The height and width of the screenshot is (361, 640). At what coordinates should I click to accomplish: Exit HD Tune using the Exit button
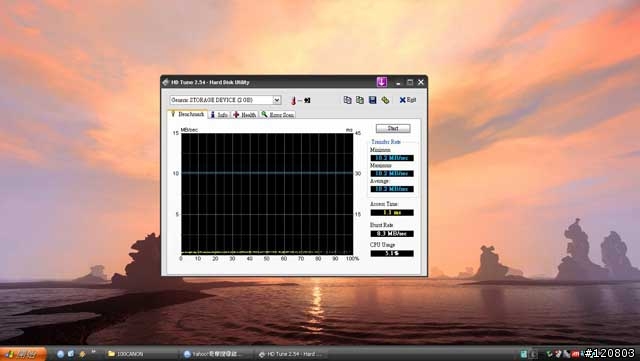pos(408,100)
